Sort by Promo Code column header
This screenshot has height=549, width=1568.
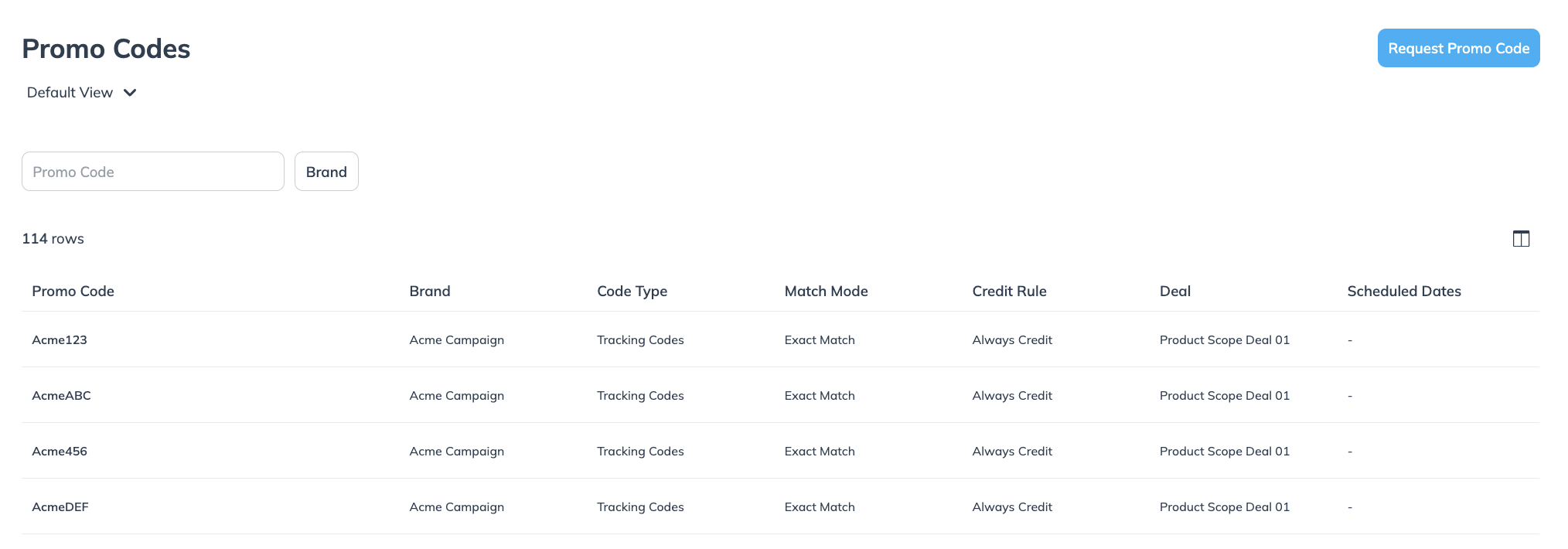pyautogui.click(x=73, y=292)
